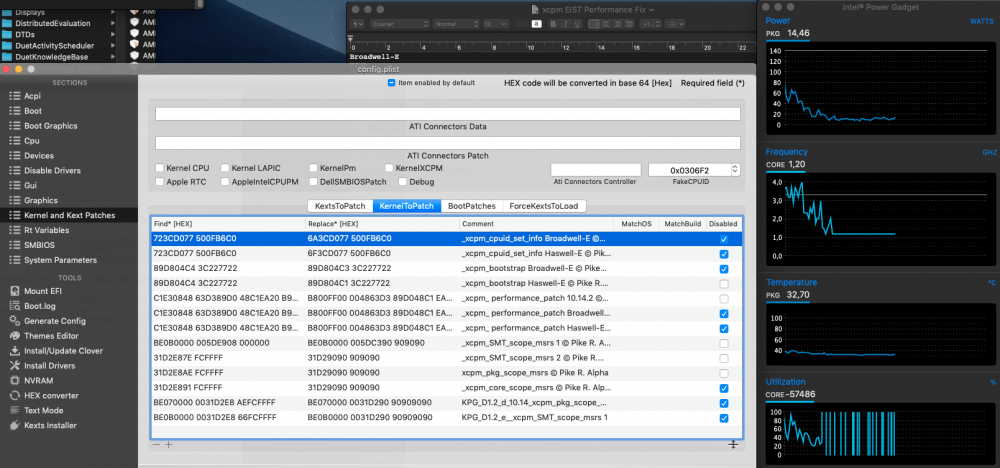Open the HEX converter tool

coord(50,395)
